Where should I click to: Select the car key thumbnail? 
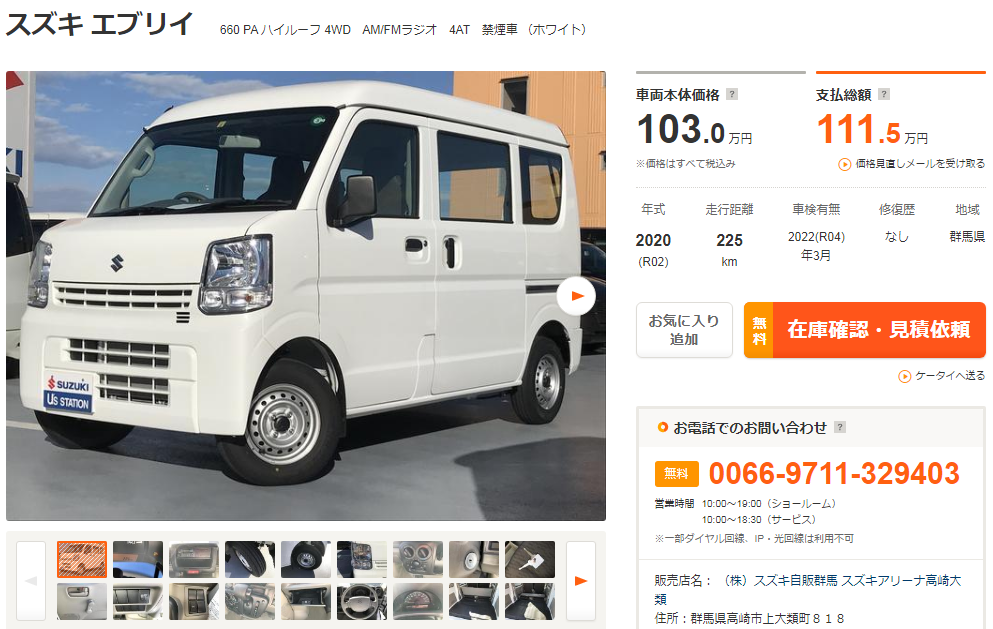point(530,559)
